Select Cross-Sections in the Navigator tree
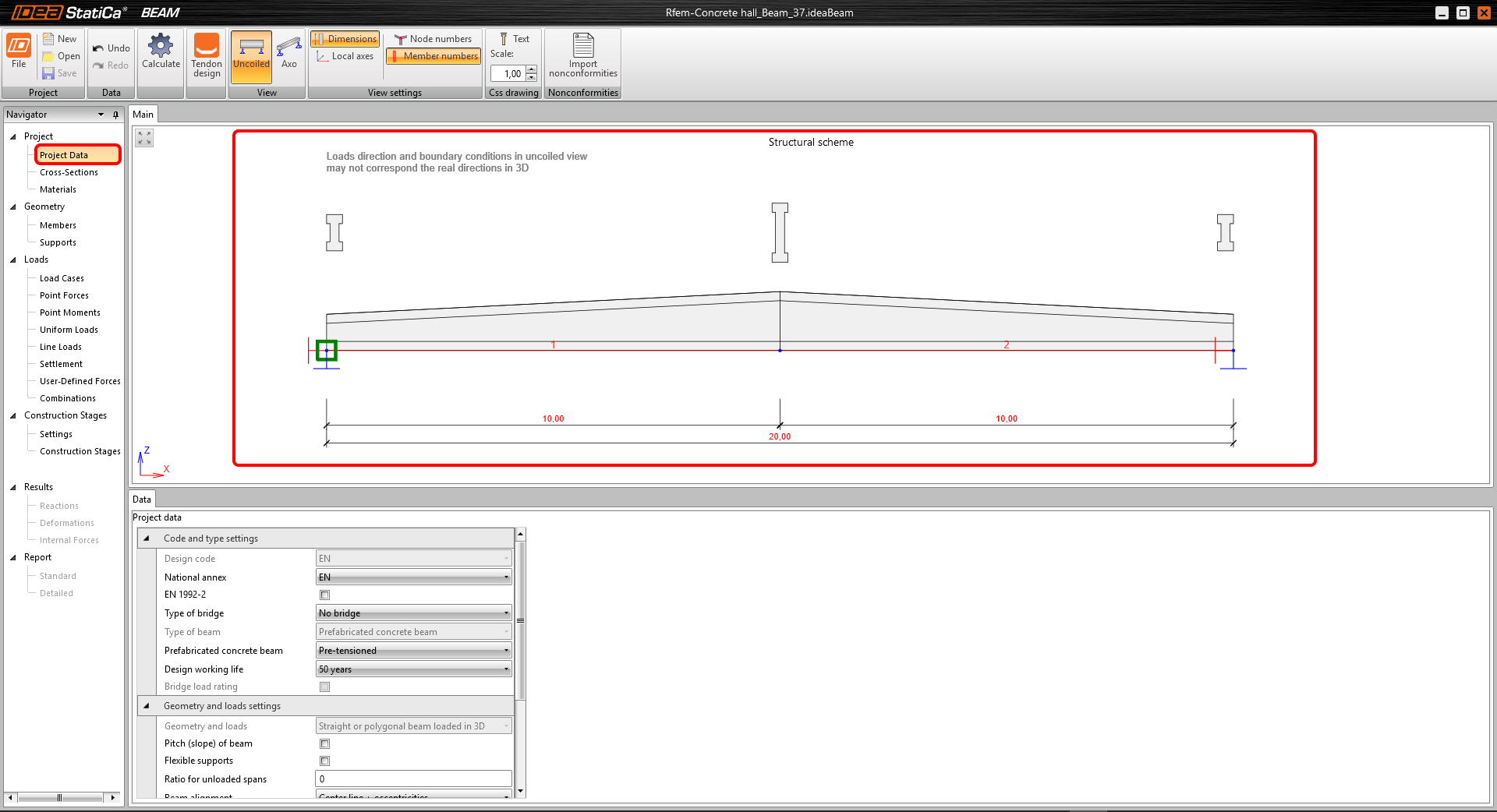This screenshot has width=1497, height=812. click(69, 172)
